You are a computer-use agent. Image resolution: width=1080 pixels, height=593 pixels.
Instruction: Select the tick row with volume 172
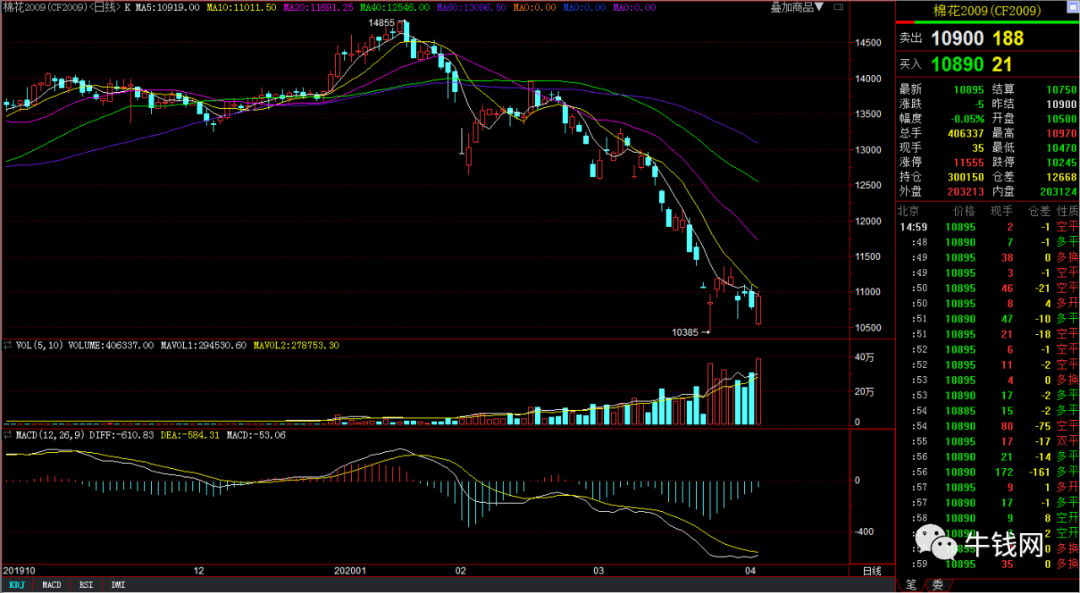click(988, 472)
